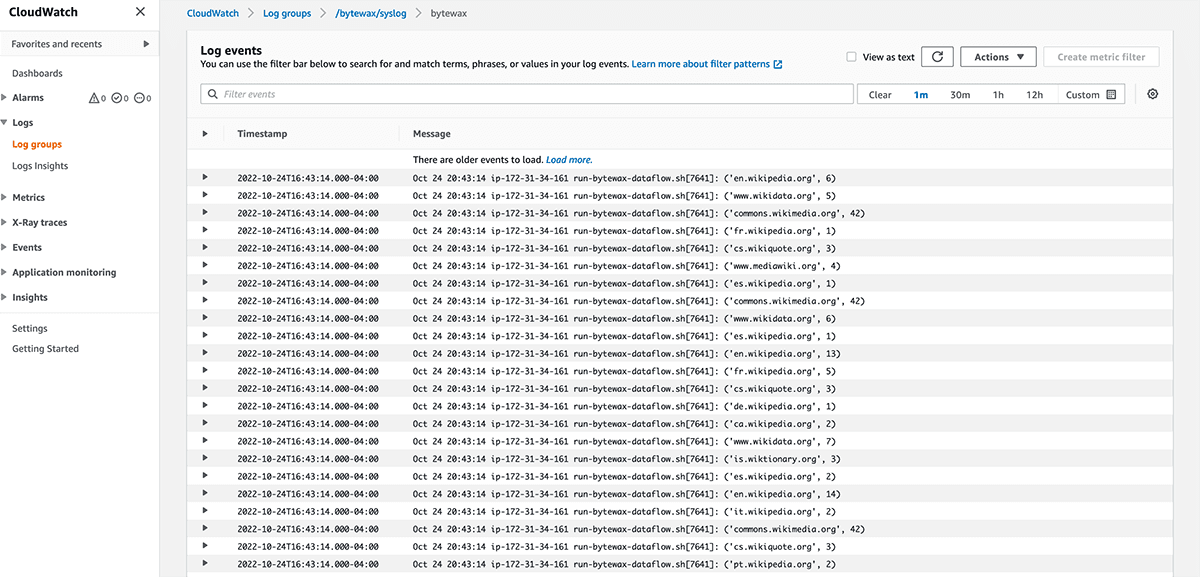
Task: Select the 12h time range option
Action: click(x=1035, y=93)
